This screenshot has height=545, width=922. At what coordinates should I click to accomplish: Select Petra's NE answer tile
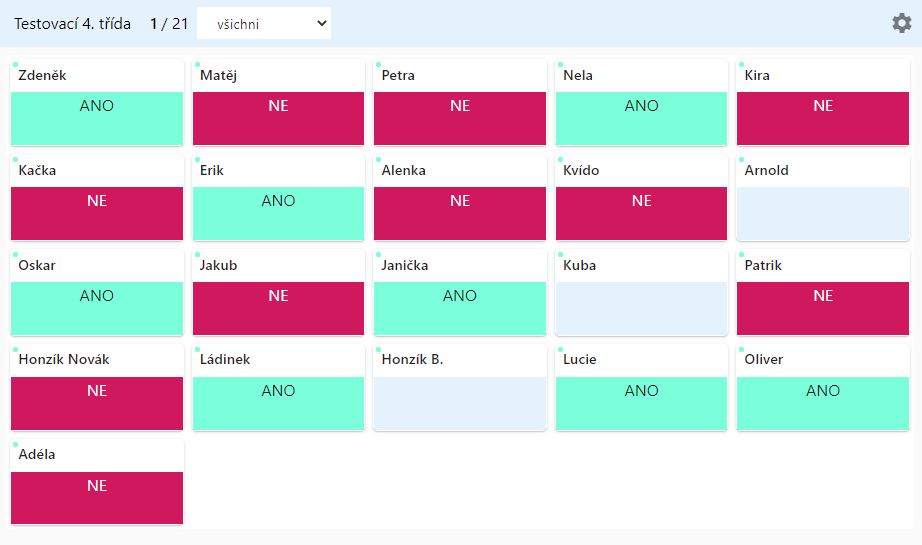(460, 118)
